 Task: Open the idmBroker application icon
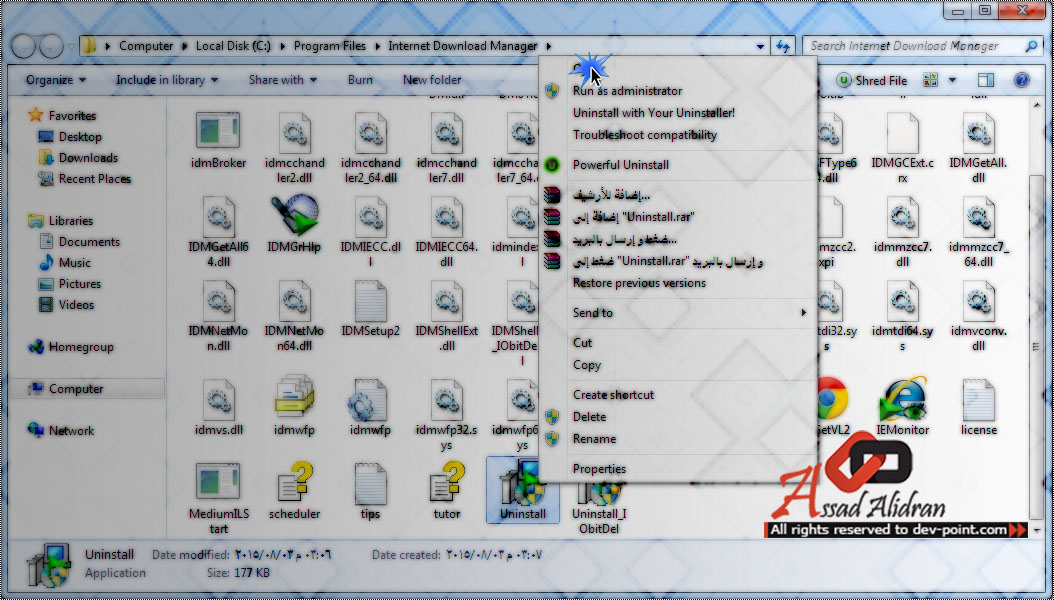[x=218, y=130]
